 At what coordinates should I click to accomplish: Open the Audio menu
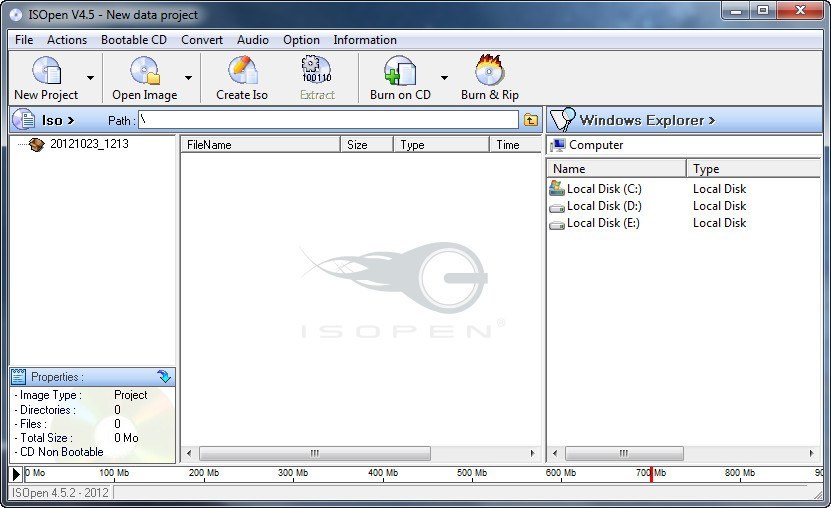(253, 40)
